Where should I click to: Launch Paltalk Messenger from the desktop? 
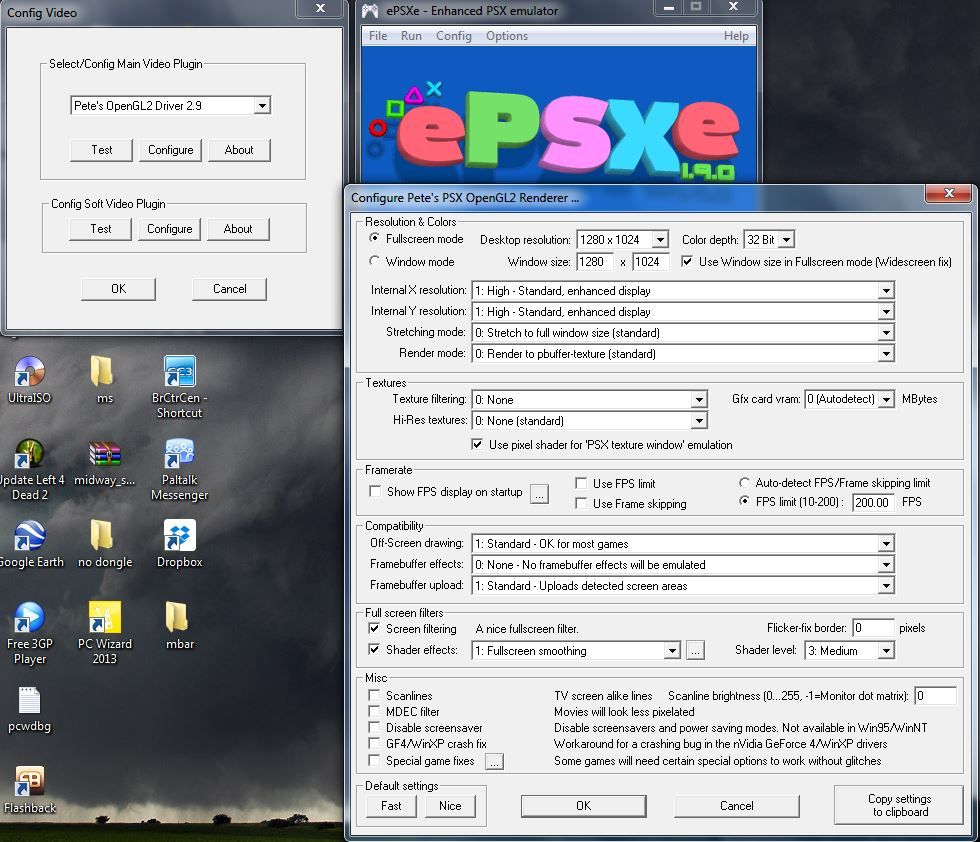point(179,456)
